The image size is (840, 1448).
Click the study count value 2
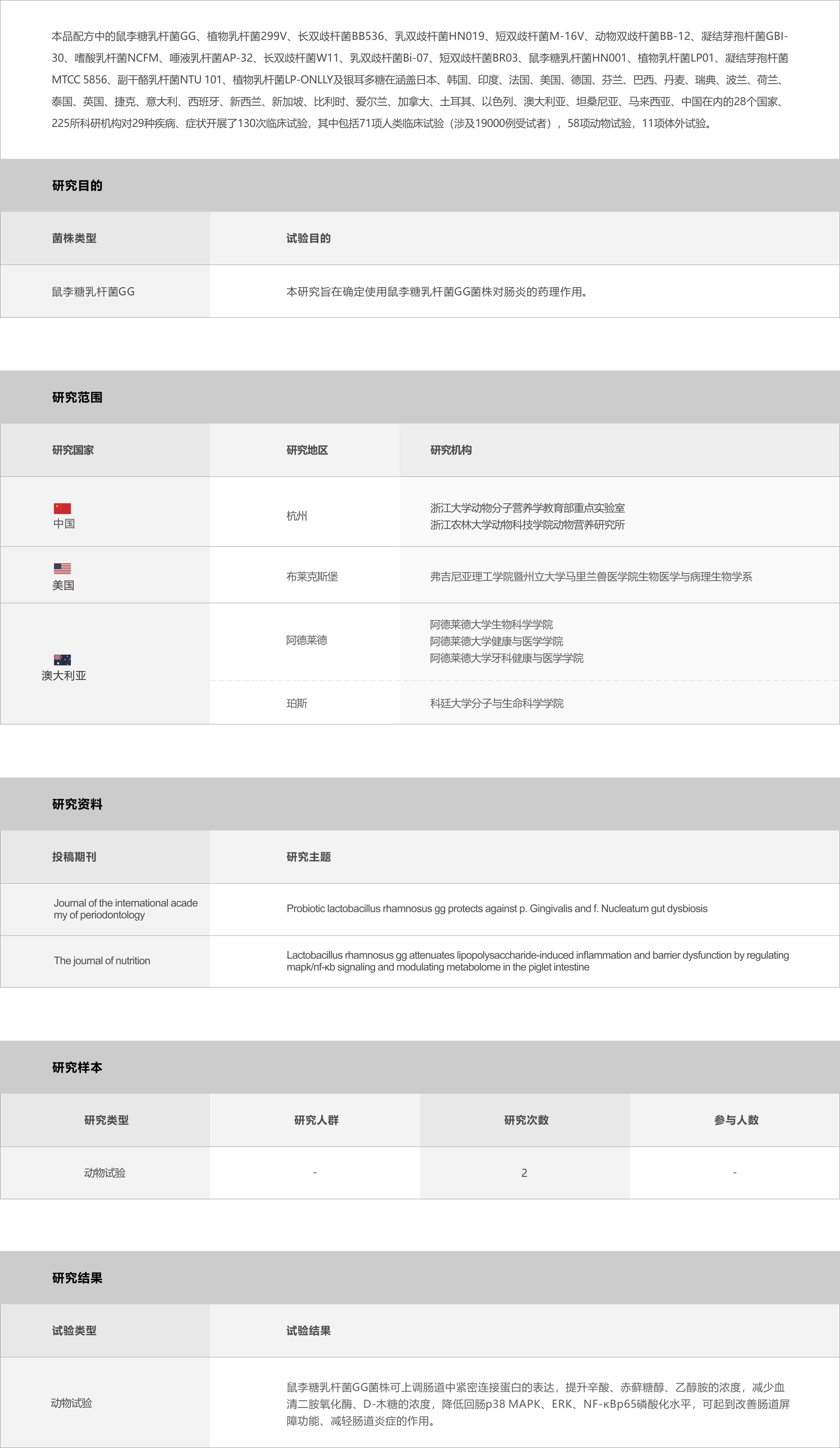[524, 1173]
